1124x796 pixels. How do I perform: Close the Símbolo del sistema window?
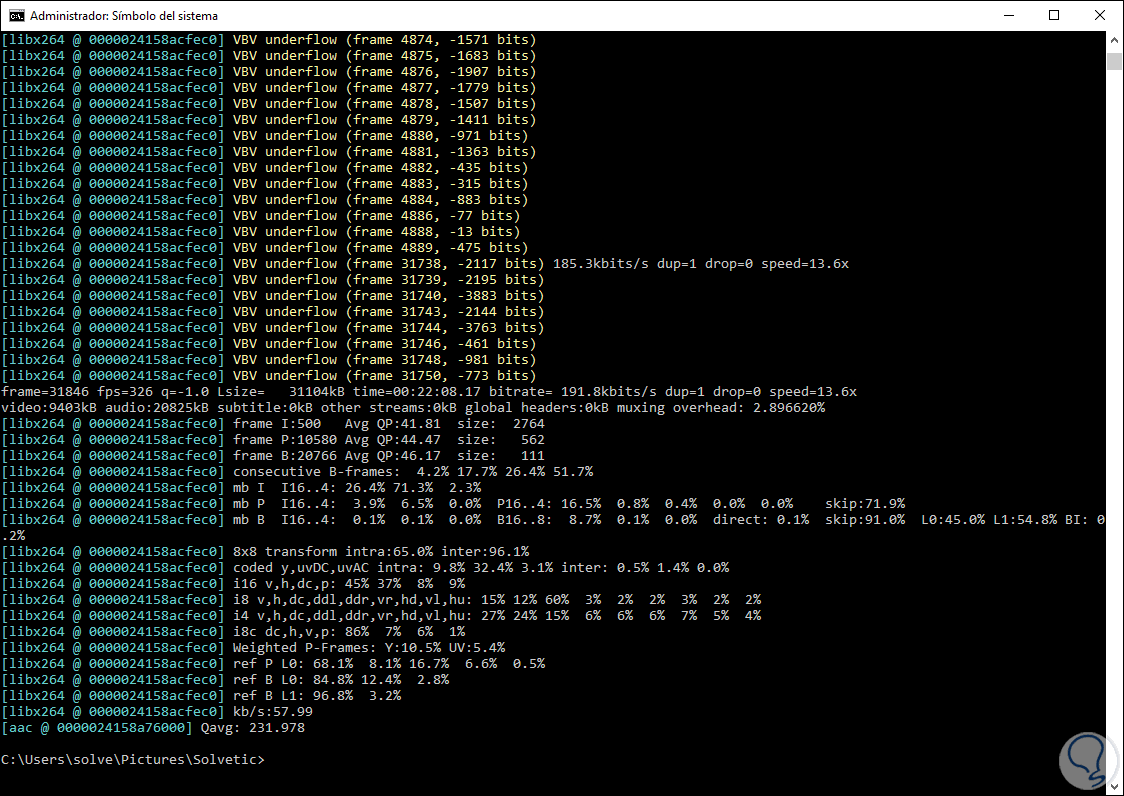point(1100,16)
